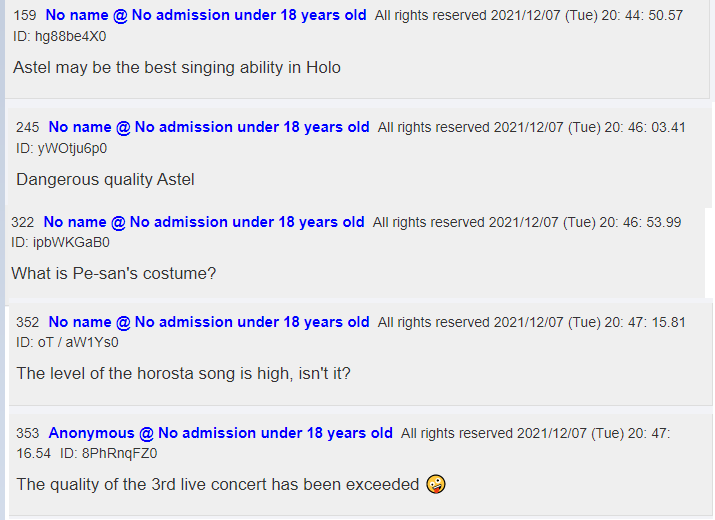
Task: Click the goofy face emoji in post 353
Action: (436, 484)
